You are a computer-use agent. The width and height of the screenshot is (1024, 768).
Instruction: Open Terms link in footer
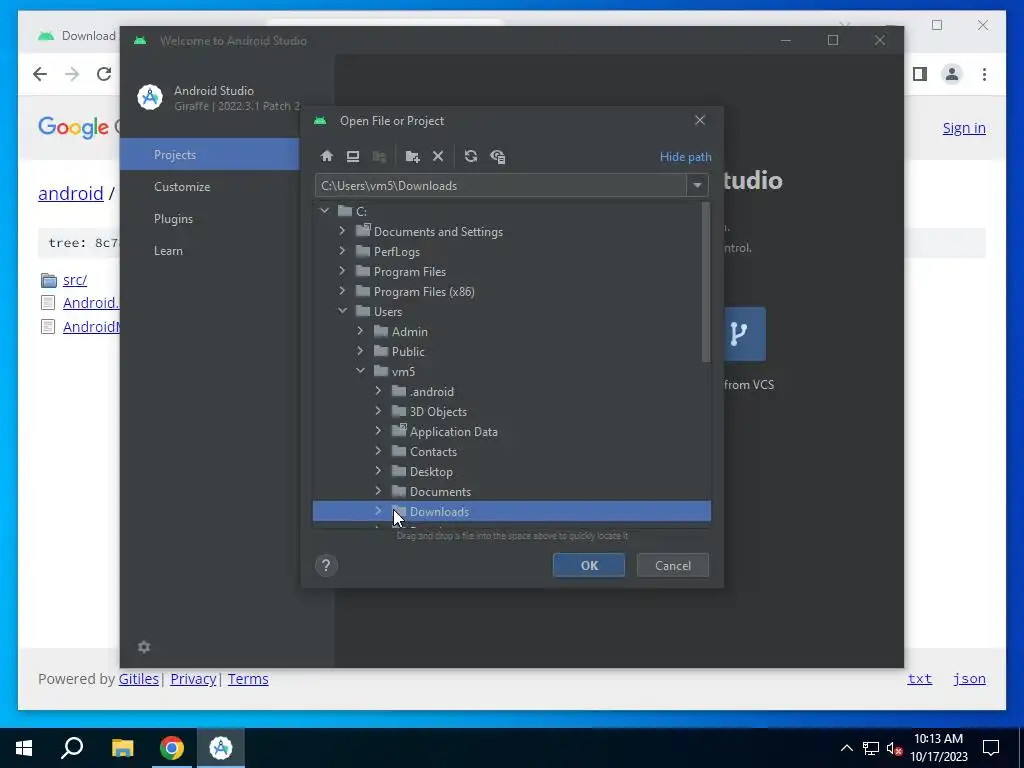coord(248,679)
